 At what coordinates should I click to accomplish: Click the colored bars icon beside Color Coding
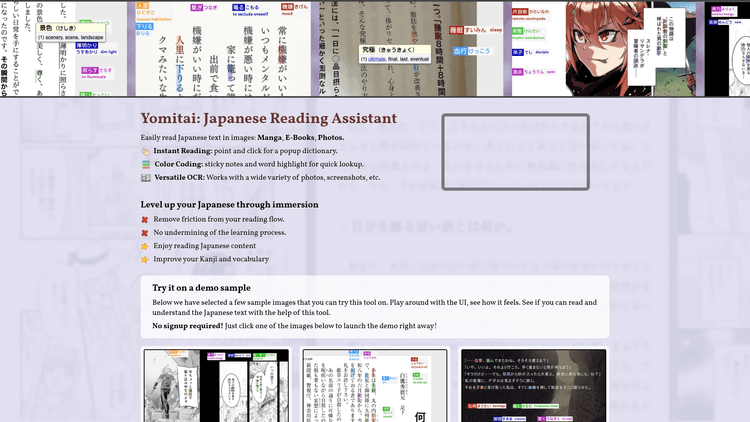coord(146,165)
